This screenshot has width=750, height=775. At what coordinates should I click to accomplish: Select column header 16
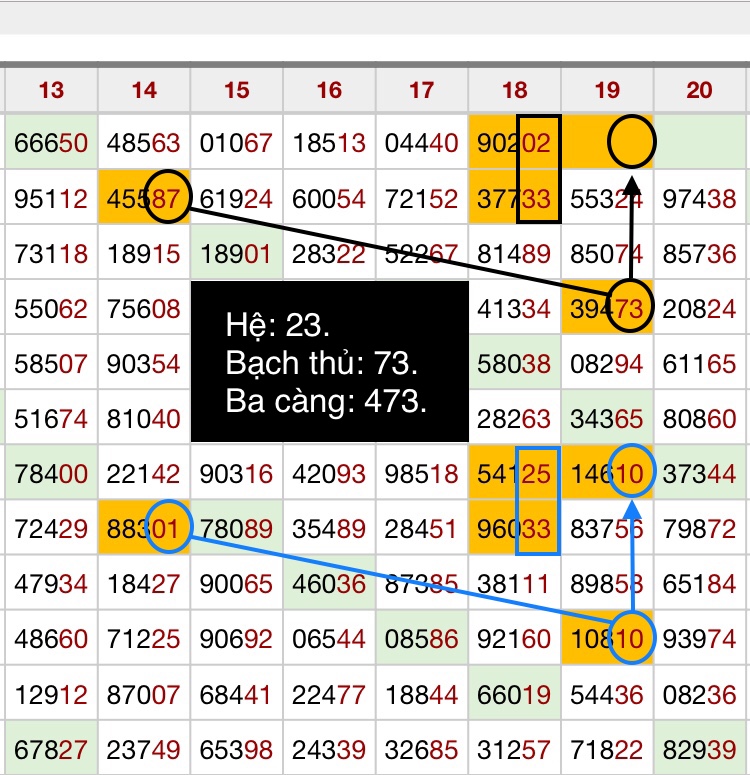point(329,90)
